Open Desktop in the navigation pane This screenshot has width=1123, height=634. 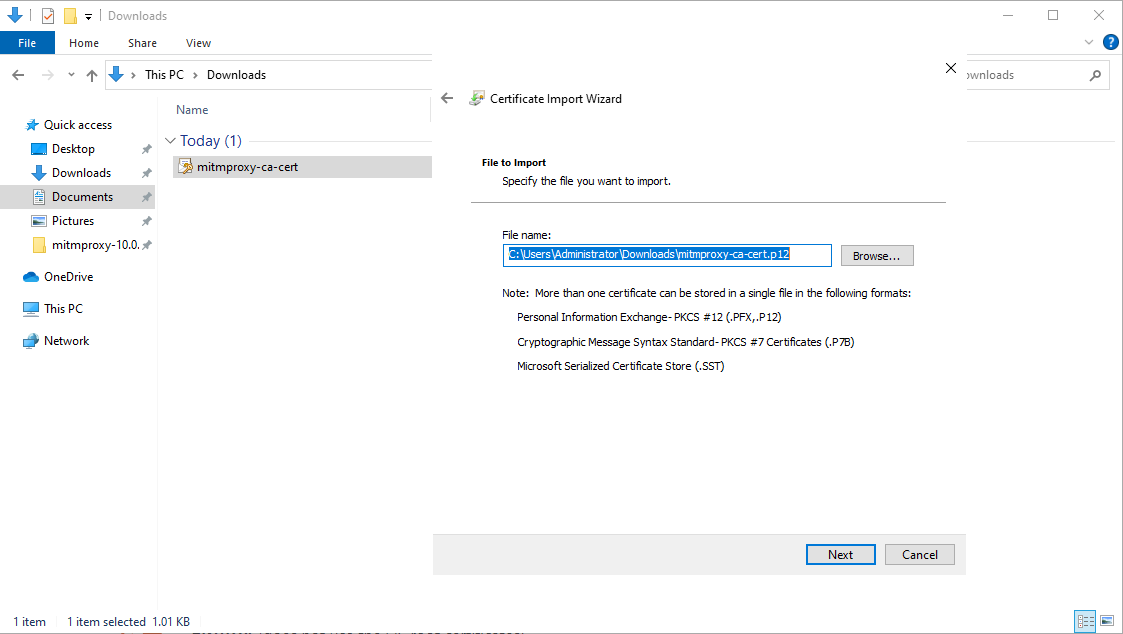pyautogui.click(x=73, y=149)
